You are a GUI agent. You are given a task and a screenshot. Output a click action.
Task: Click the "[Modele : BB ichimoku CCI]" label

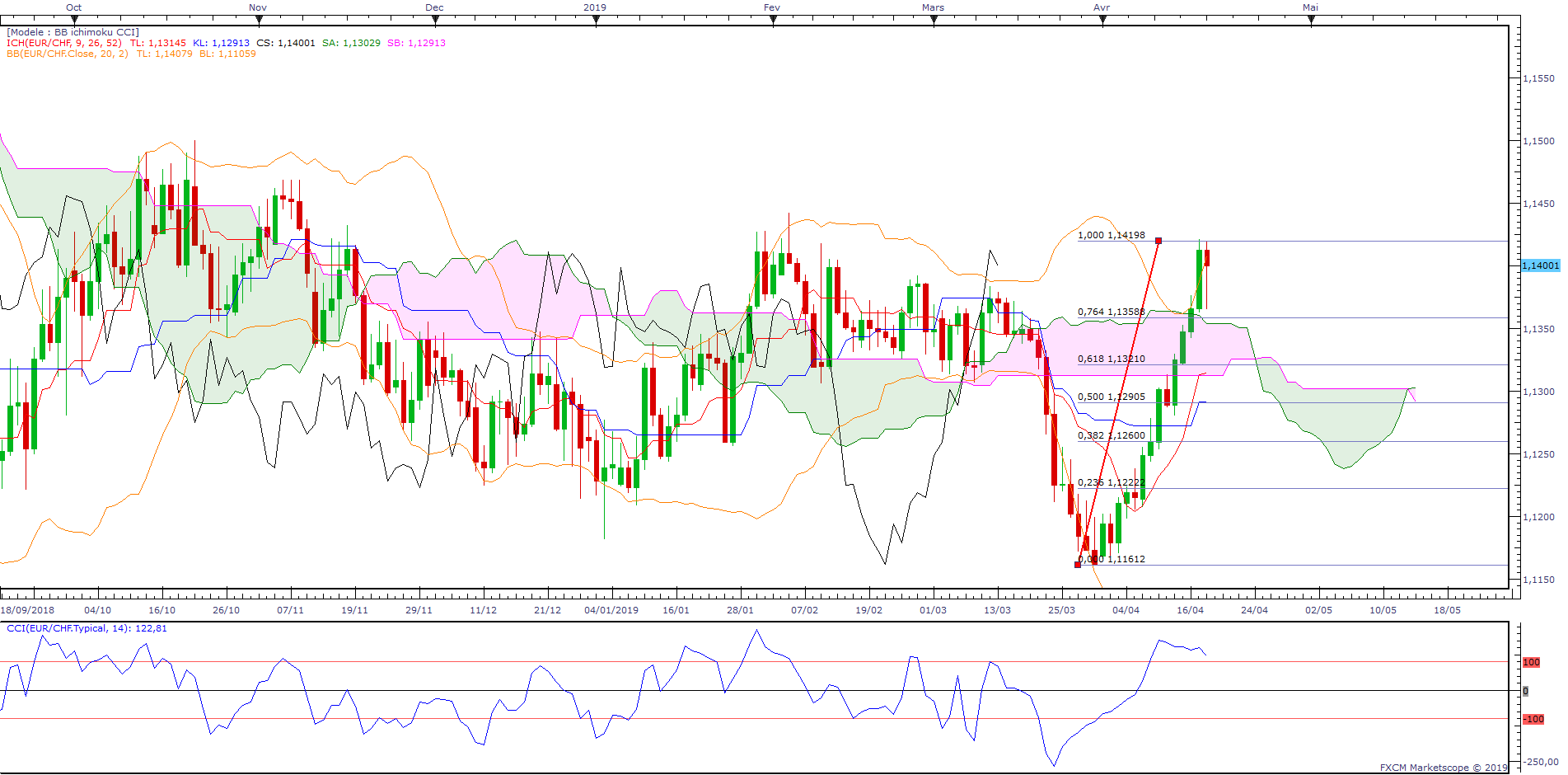click(73, 32)
